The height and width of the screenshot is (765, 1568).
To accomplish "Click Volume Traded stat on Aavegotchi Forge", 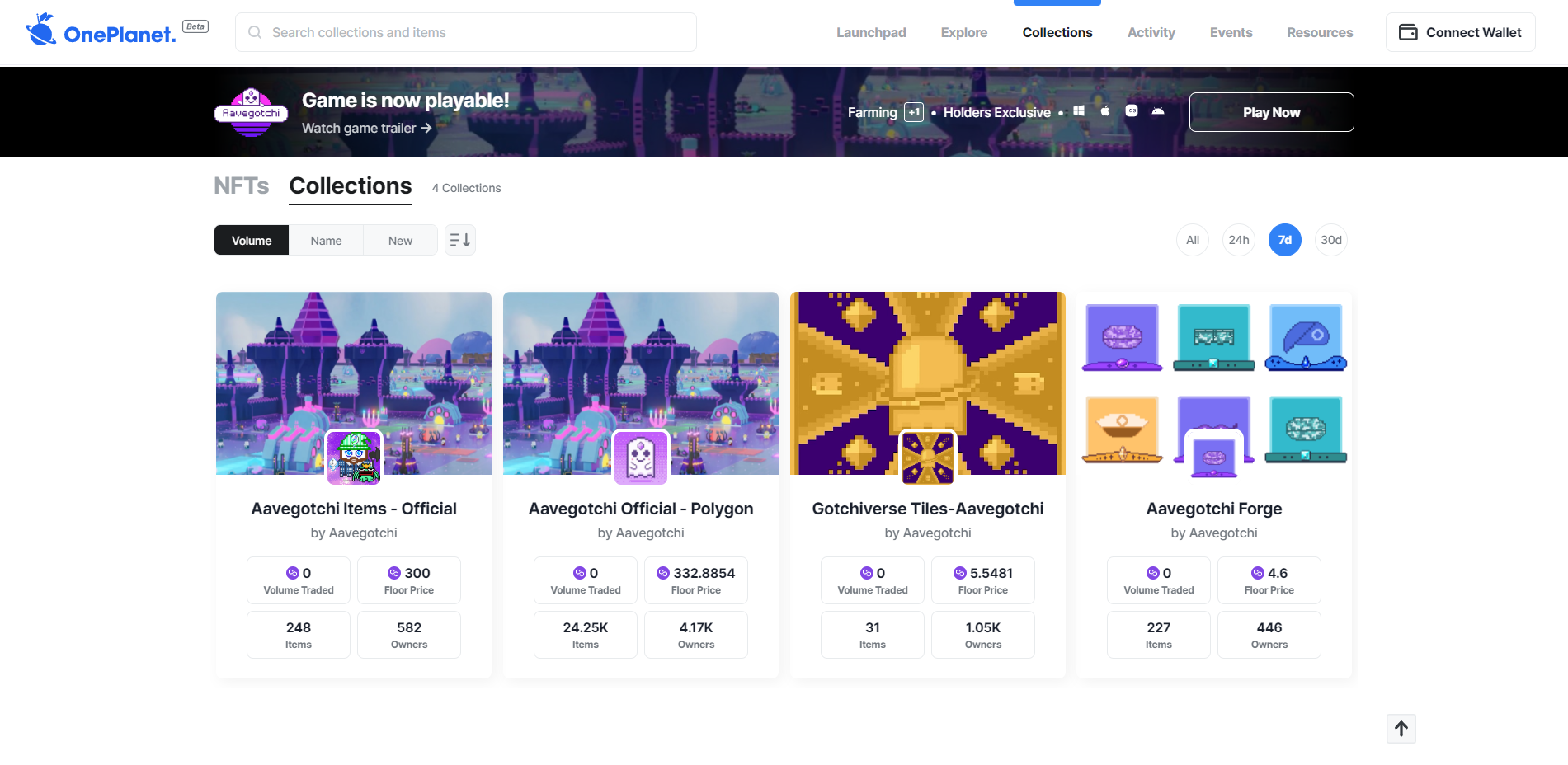I will tap(1159, 580).
